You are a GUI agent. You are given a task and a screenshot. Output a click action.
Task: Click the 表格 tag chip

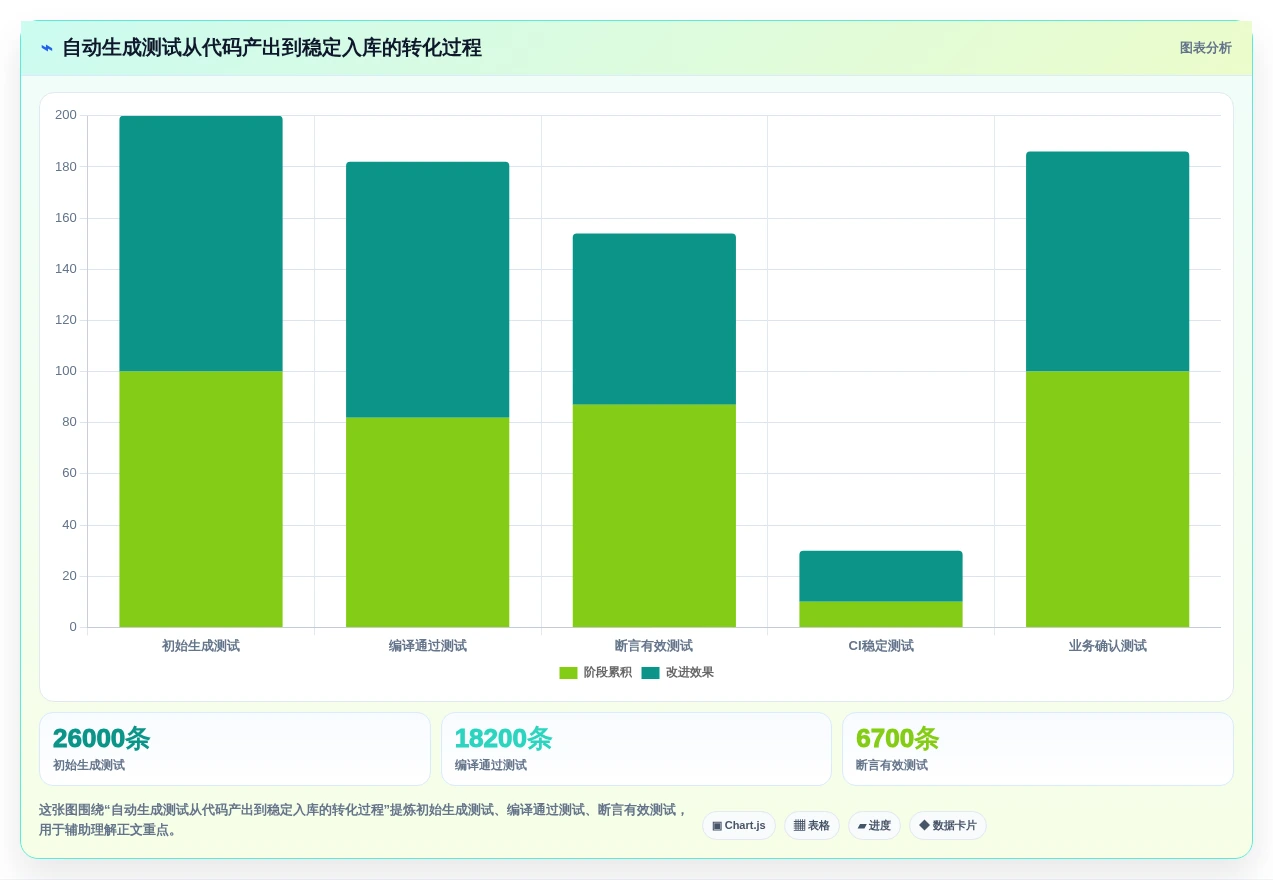pos(812,826)
